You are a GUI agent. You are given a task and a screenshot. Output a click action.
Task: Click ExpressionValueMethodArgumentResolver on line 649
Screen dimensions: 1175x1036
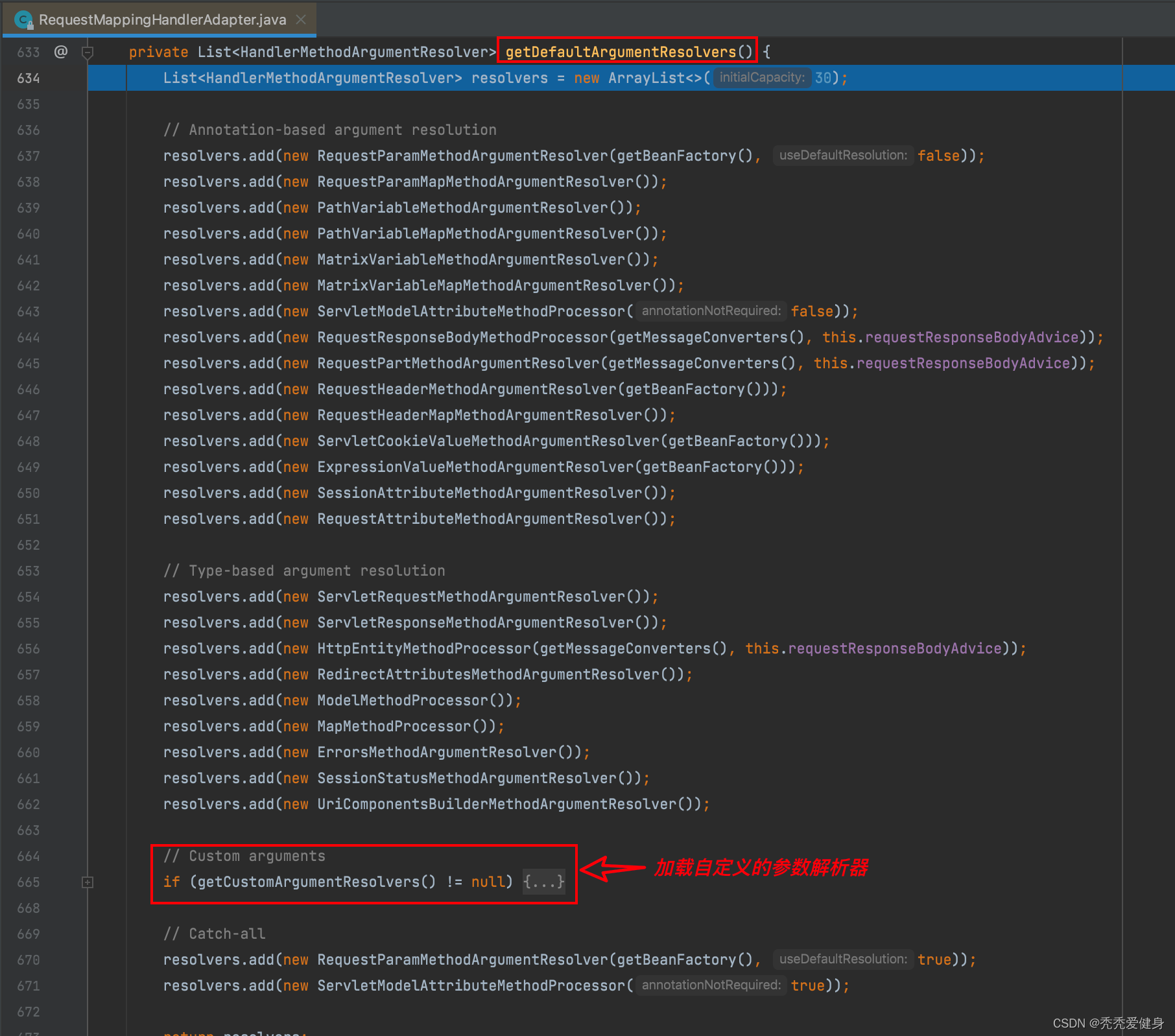tap(475, 467)
